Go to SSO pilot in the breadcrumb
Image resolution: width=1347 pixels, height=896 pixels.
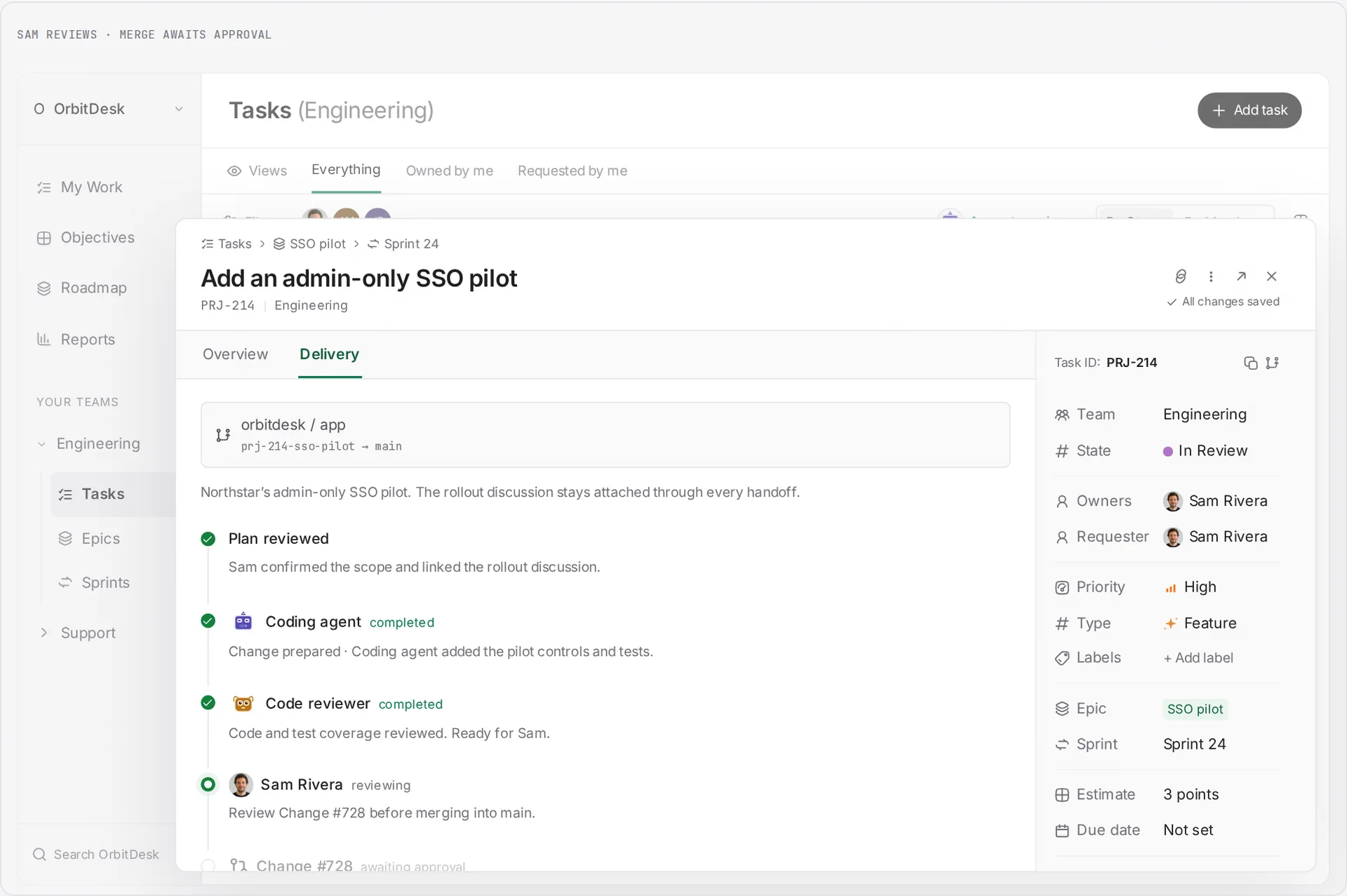(309, 244)
